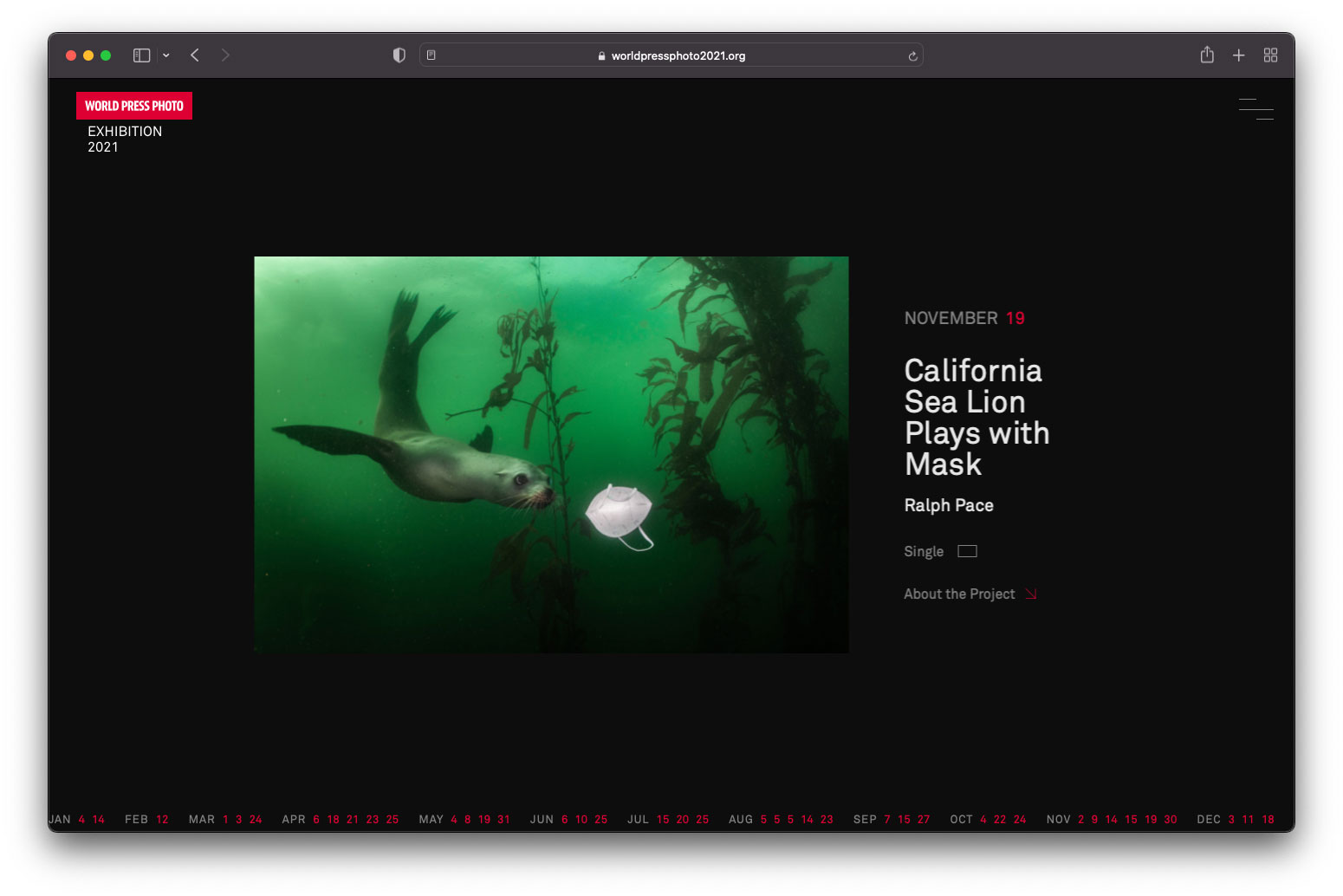Open the hamburger menu in the page header

(1255, 108)
